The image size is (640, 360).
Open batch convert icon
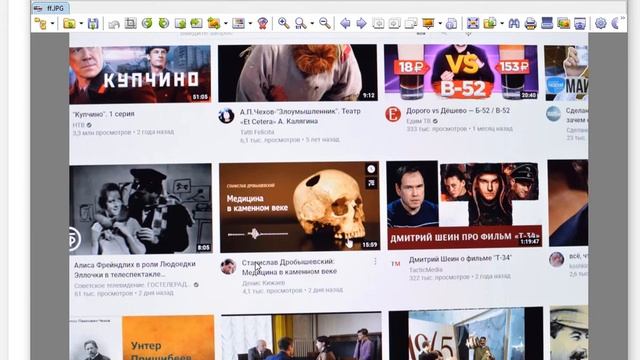click(x=489, y=24)
